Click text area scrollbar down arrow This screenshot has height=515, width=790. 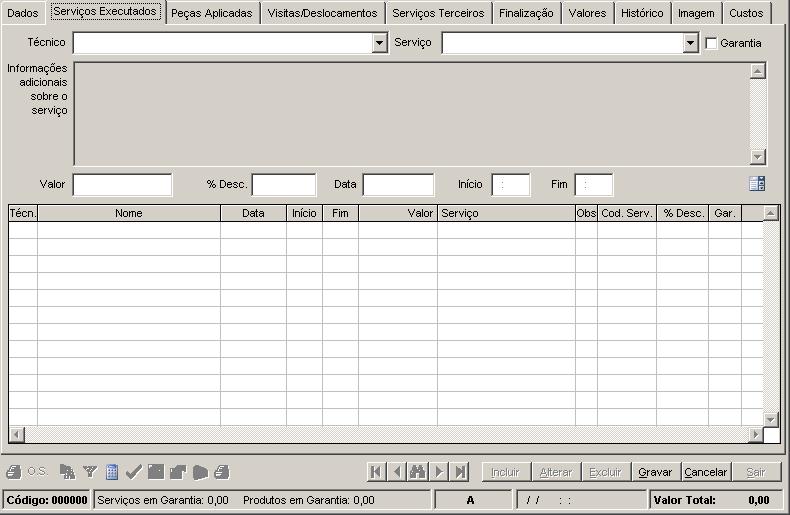click(758, 157)
